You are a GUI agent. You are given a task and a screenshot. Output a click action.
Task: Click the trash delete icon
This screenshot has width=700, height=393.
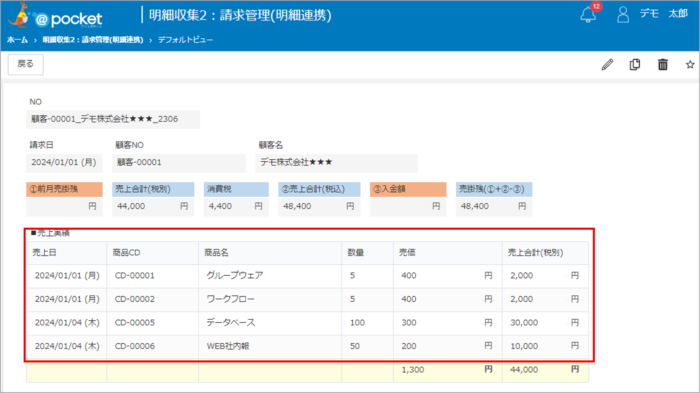coord(662,65)
